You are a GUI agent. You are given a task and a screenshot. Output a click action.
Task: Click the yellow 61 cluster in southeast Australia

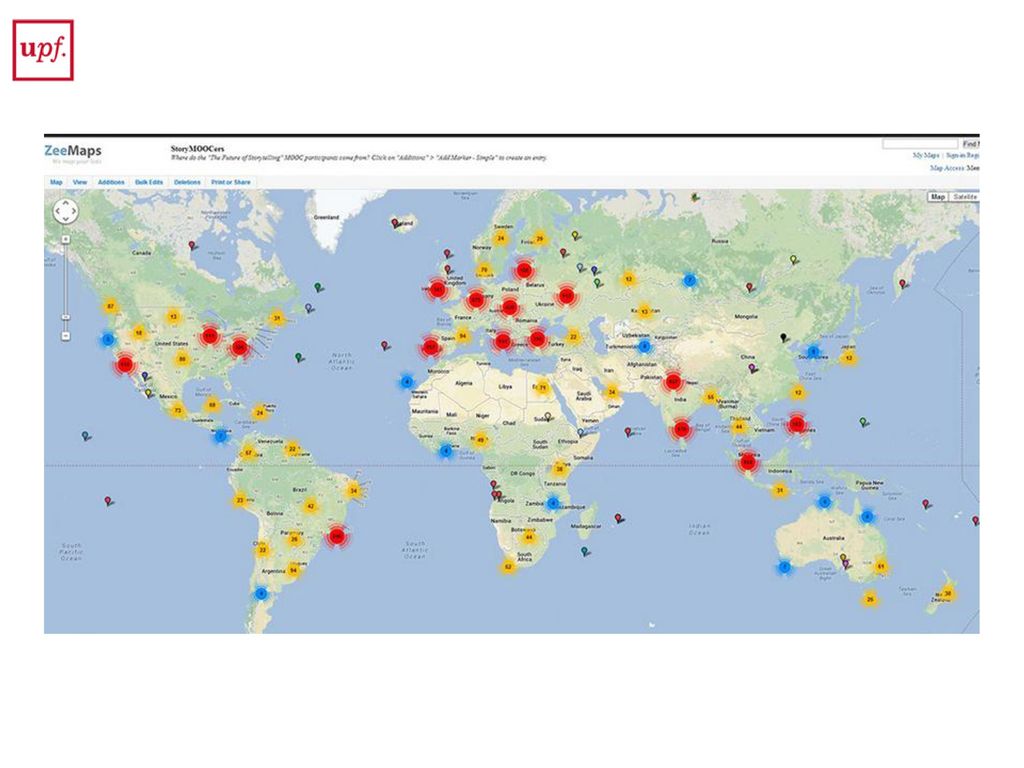[x=880, y=566]
